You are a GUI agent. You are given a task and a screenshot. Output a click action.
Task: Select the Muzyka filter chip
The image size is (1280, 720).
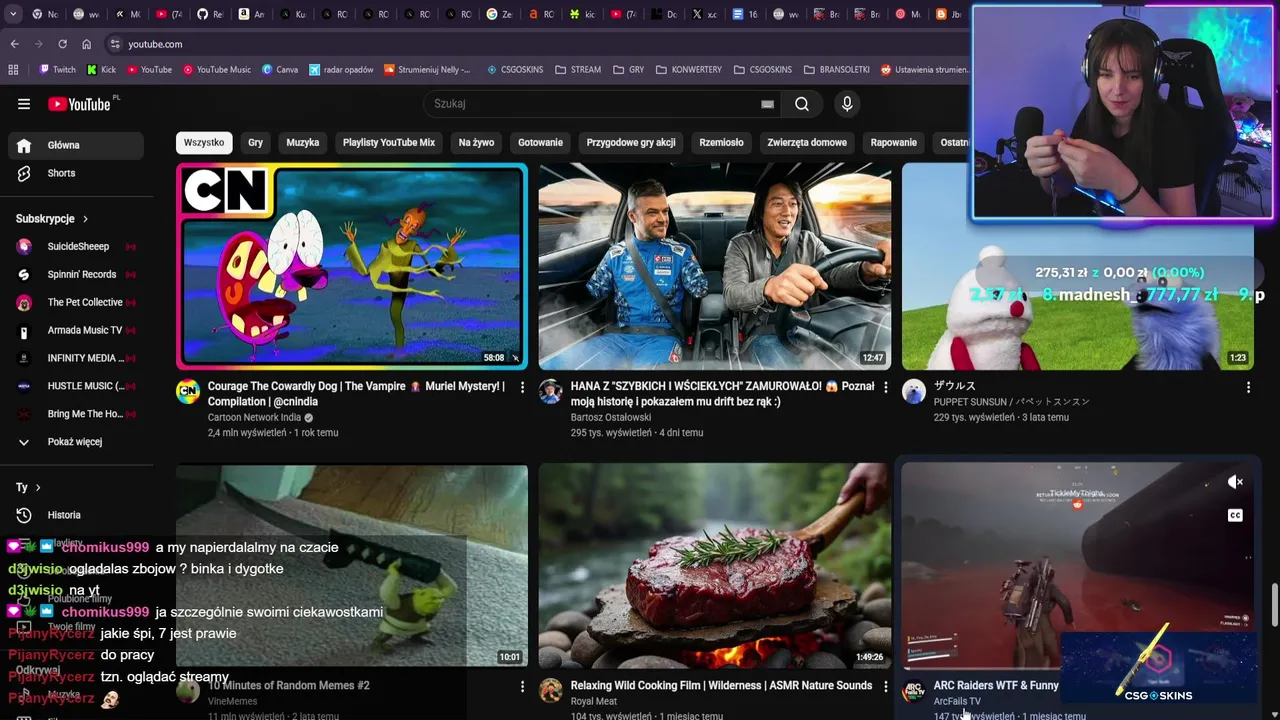click(x=303, y=143)
